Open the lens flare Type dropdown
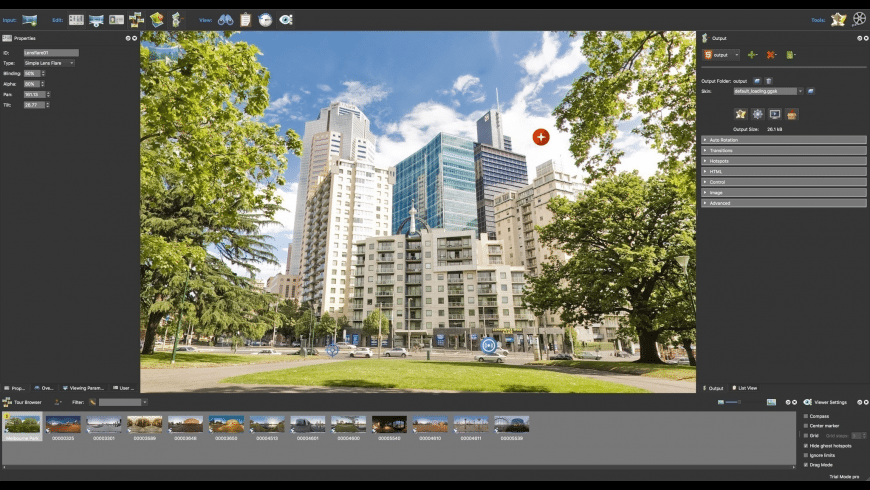Screen dimensions: 870x490 point(49,63)
